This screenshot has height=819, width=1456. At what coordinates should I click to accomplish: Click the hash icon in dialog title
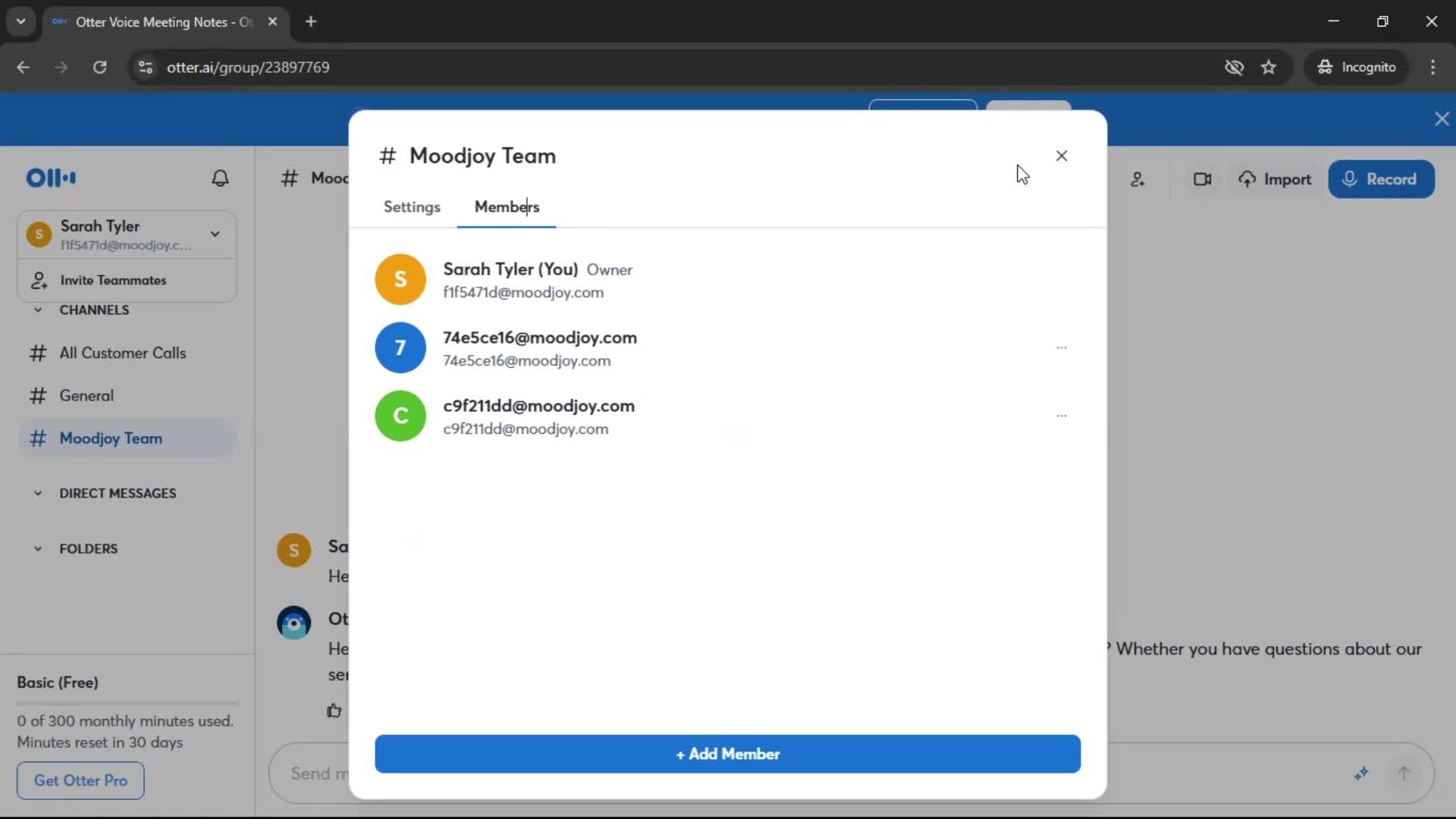coord(388,156)
